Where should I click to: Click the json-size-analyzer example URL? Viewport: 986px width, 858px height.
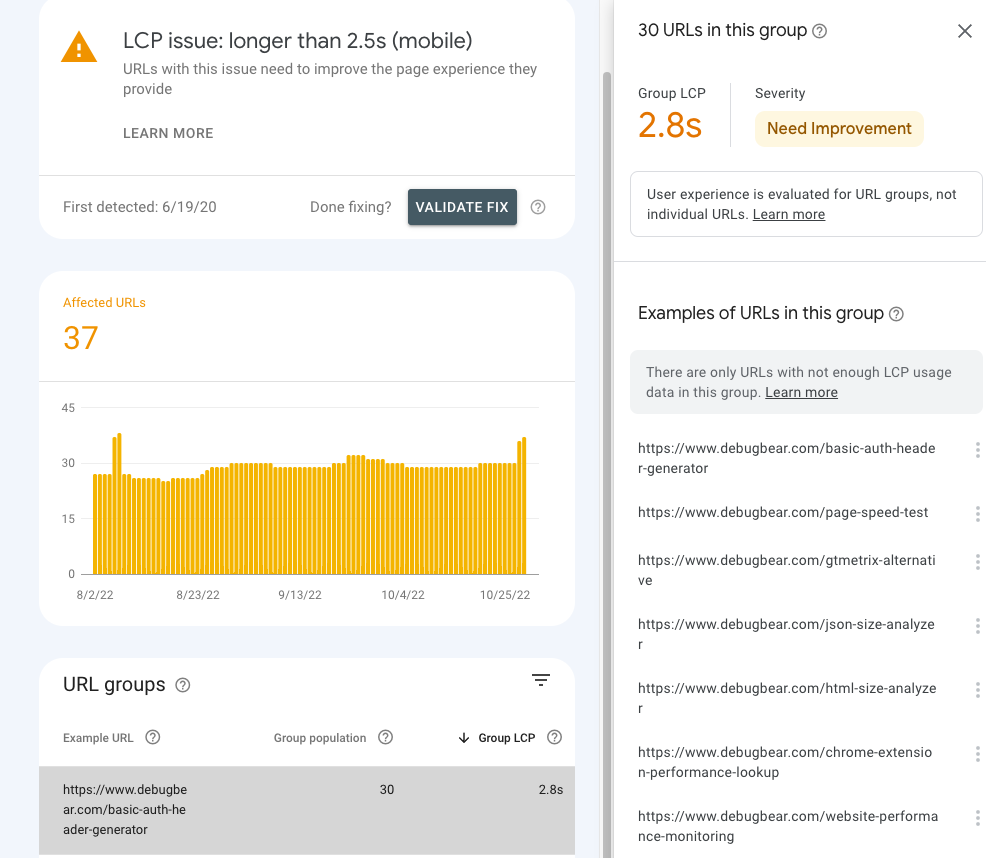pyautogui.click(x=786, y=634)
